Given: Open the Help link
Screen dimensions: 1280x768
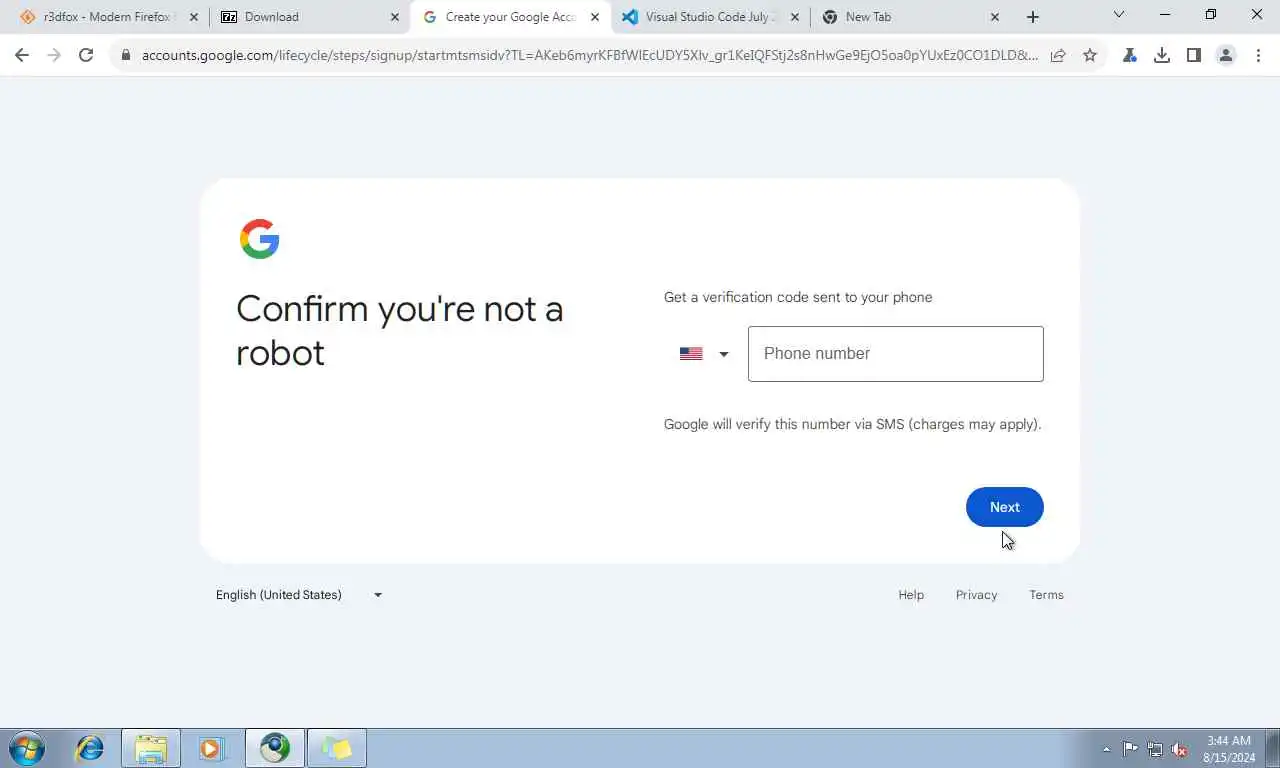Looking at the screenshot, I should (x=911, y=595).
